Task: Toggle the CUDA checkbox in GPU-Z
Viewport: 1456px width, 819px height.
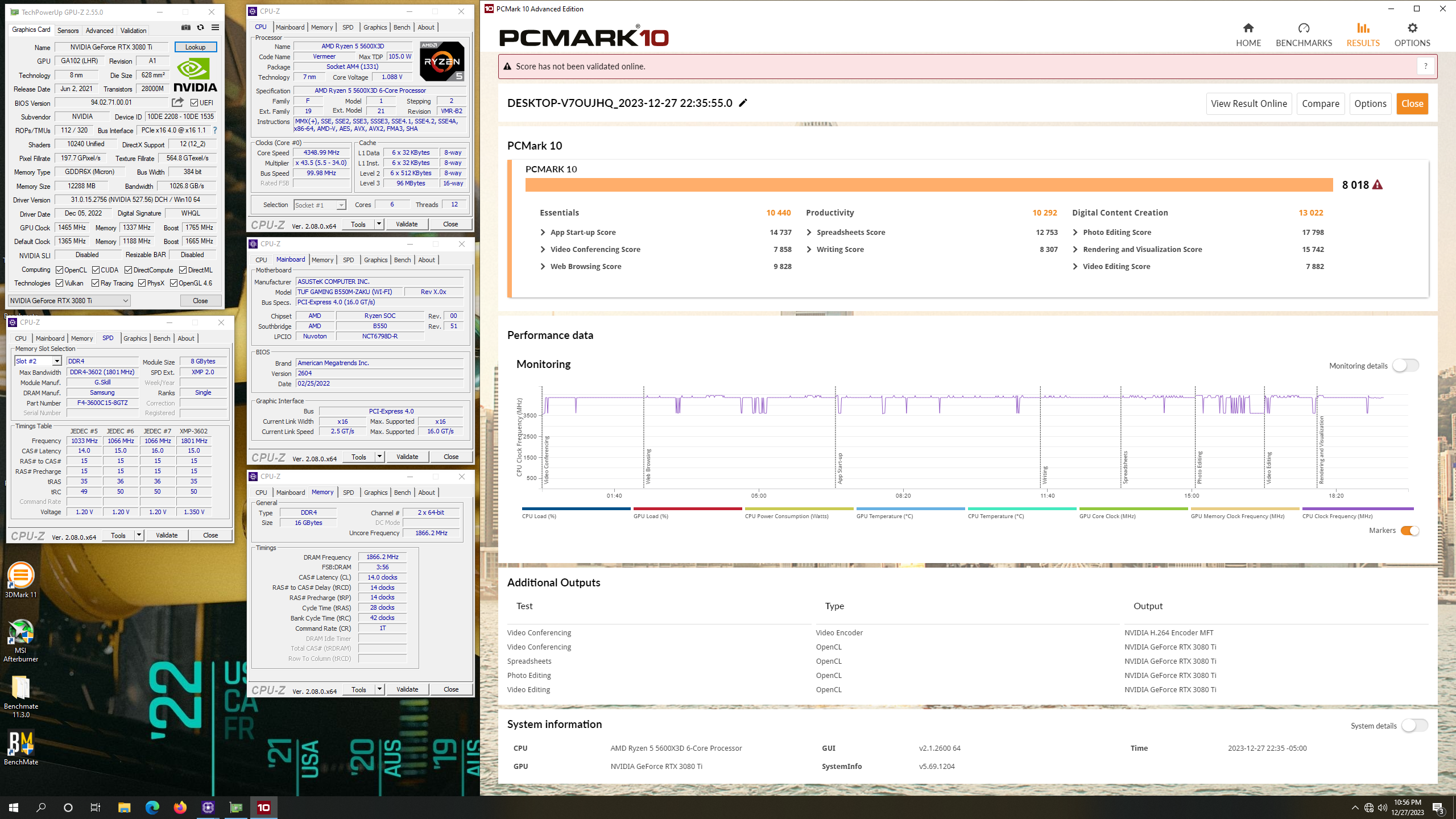Action: [96, 270]
